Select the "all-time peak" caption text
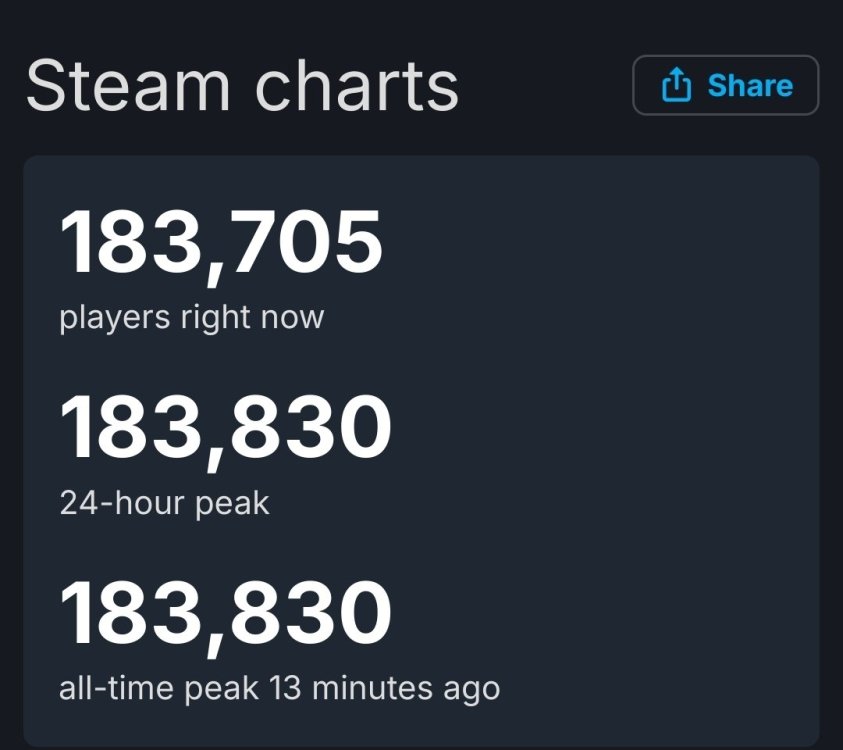 pos(159,688)
